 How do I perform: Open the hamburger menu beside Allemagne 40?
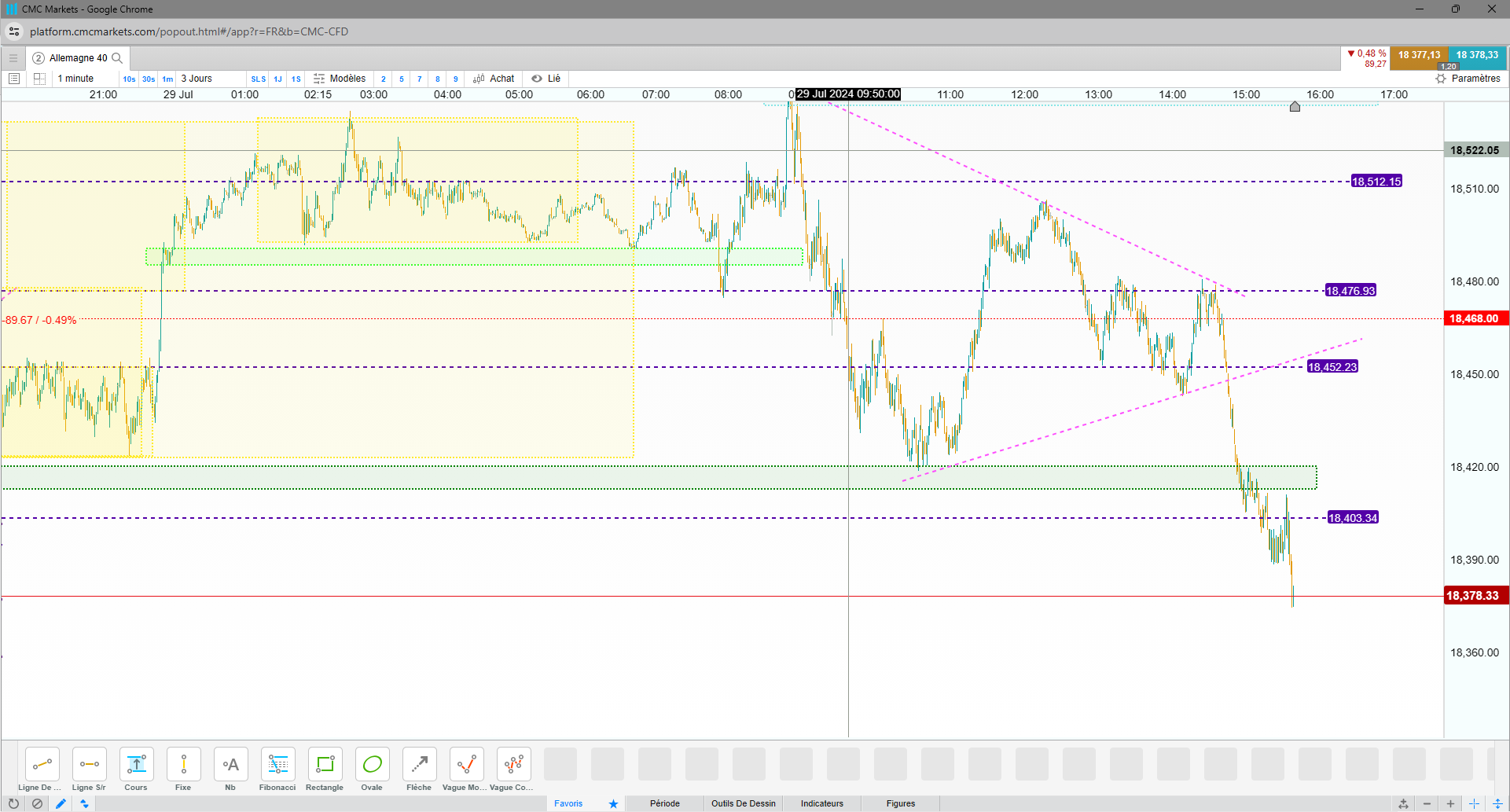(13, 58)
